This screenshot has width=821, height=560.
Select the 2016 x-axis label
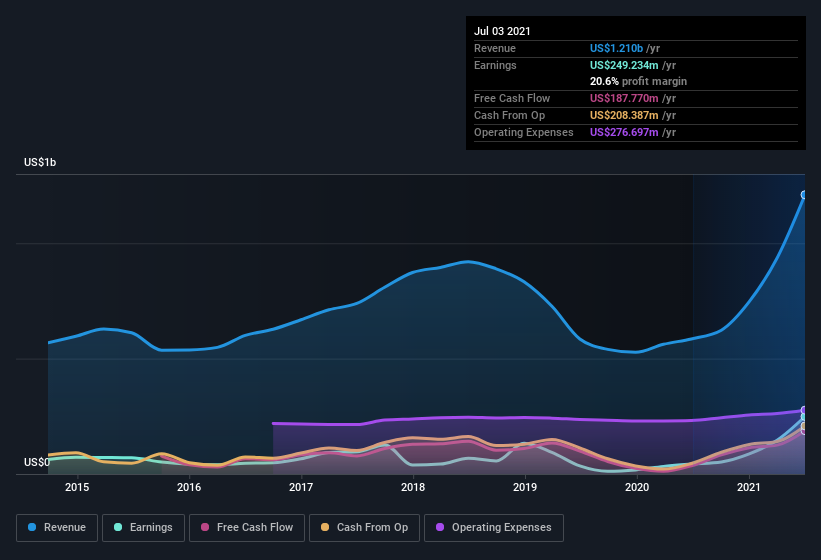(x=189, y=487)
